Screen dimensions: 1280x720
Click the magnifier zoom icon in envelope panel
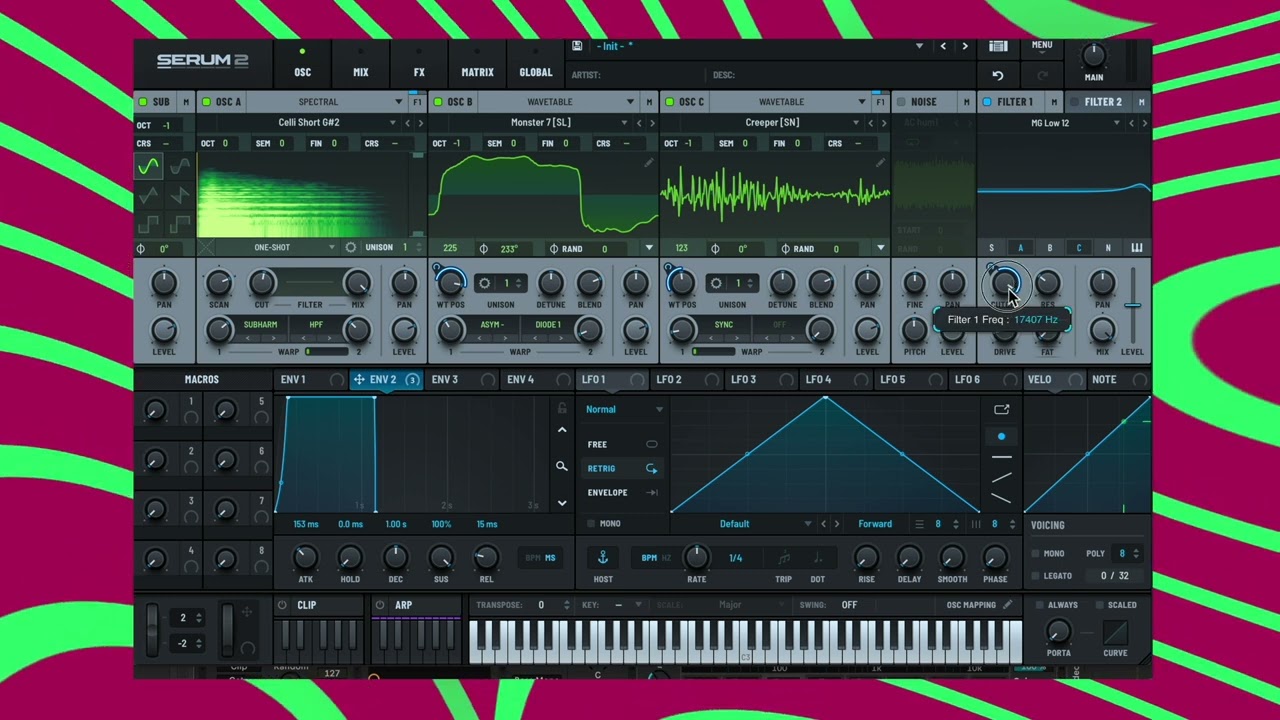(x=562, y=466)
